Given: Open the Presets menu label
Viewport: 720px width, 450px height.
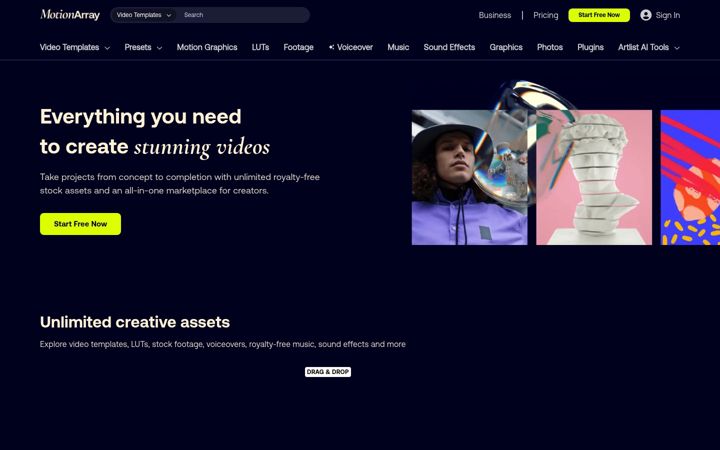Looking at the screenshot, I should 138,47.
